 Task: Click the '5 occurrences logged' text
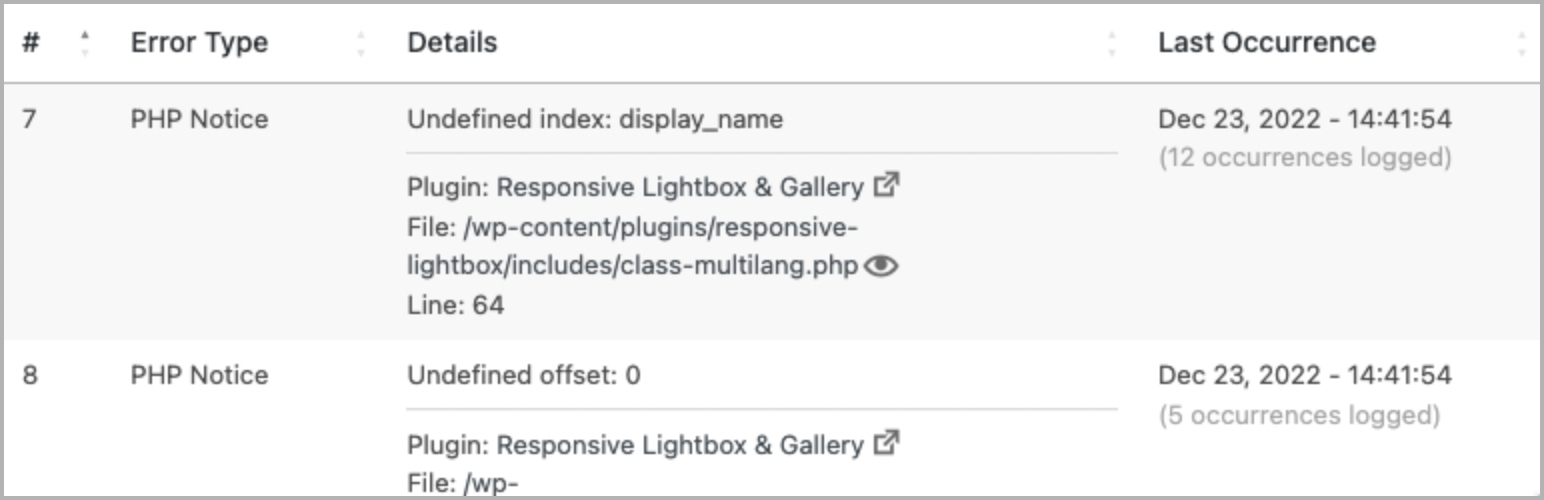(1299, 414)
